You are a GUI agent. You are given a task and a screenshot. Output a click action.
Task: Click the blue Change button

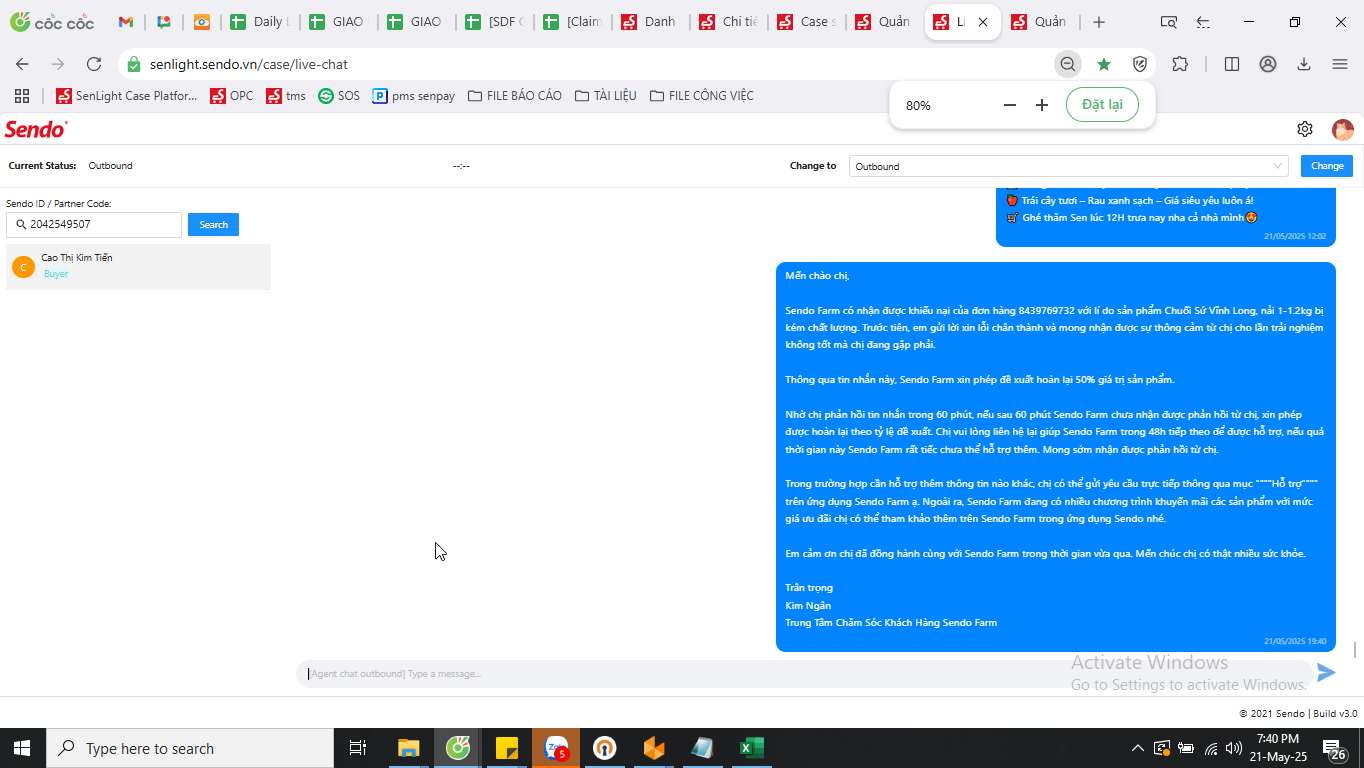pos(1327,166)
